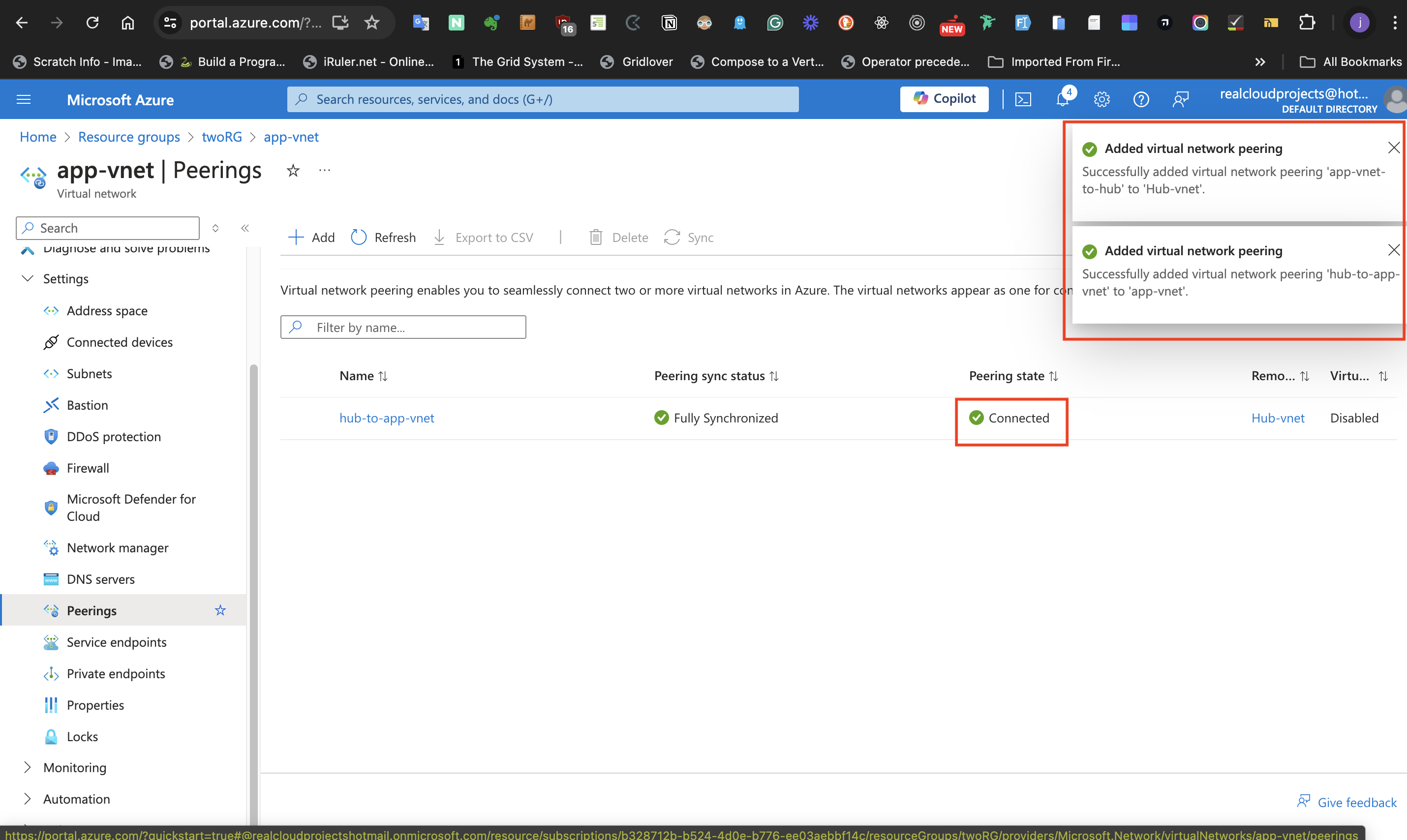Open the notifications bell
This screenshot has height=840, width=1407.
pyautogui.click(x=1062, y=100)
